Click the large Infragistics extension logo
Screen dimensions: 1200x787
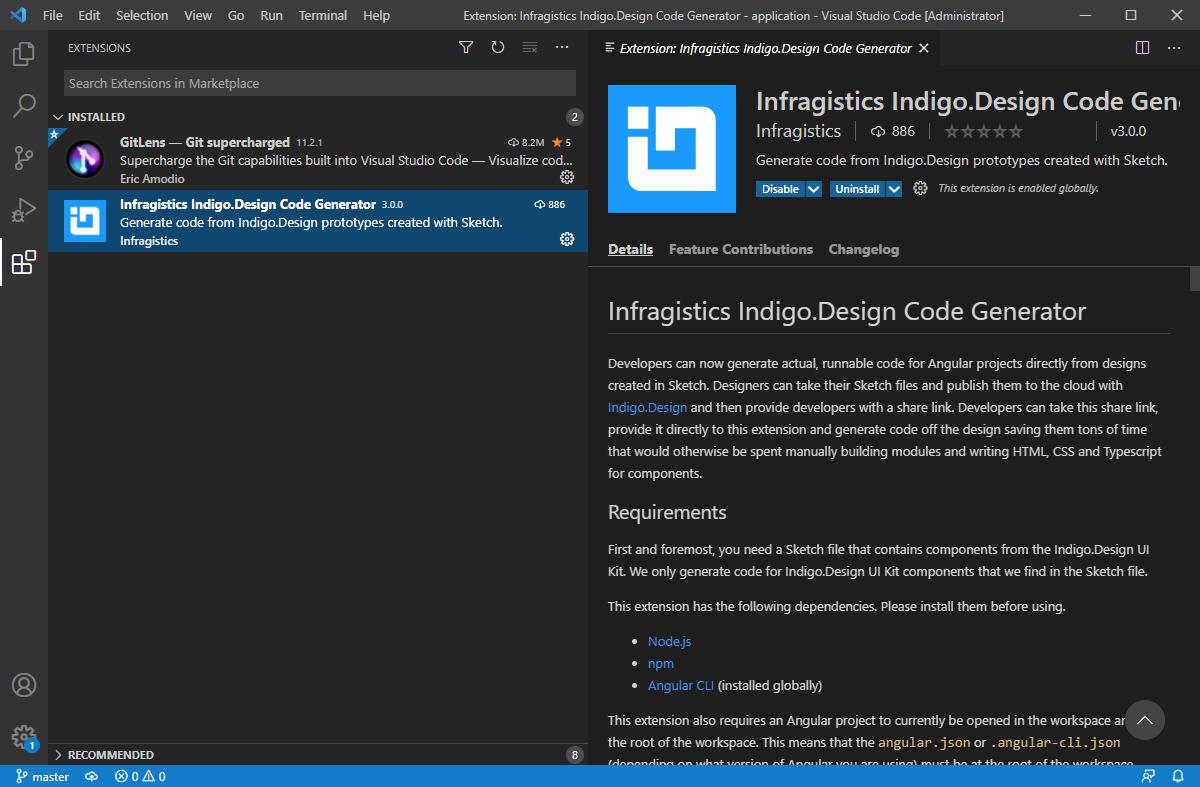point(672,149)
